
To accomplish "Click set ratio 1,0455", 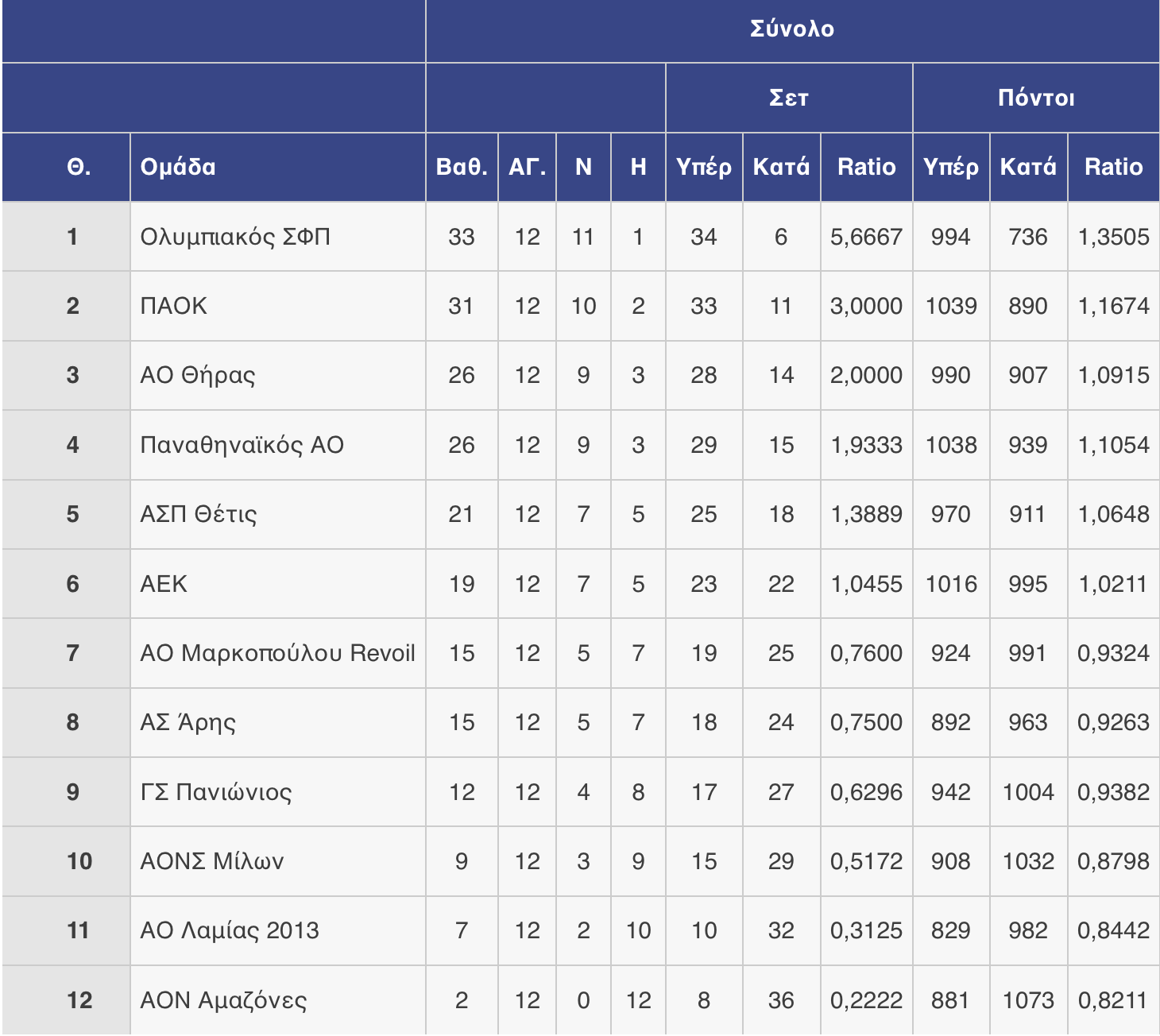I will click(866, 584).
